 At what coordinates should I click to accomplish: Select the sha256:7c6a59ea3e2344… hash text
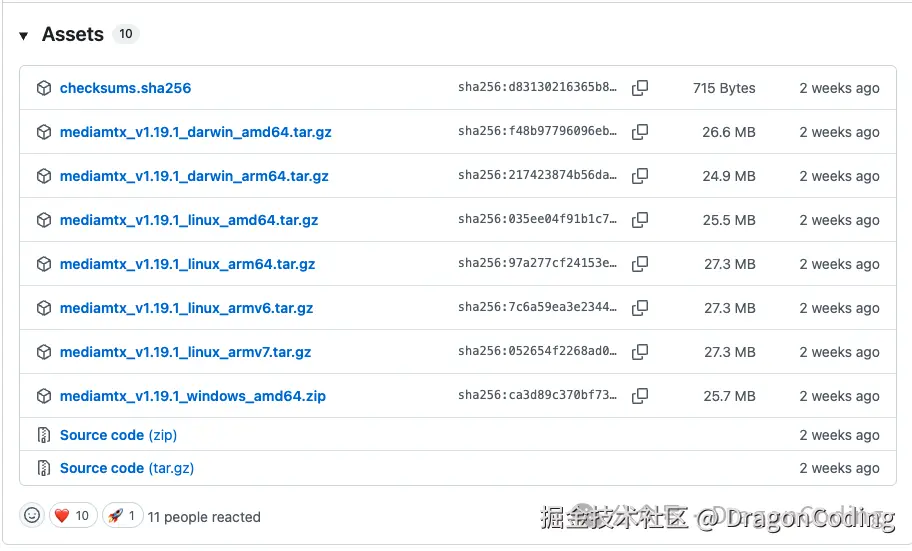[x=537, y=307]
